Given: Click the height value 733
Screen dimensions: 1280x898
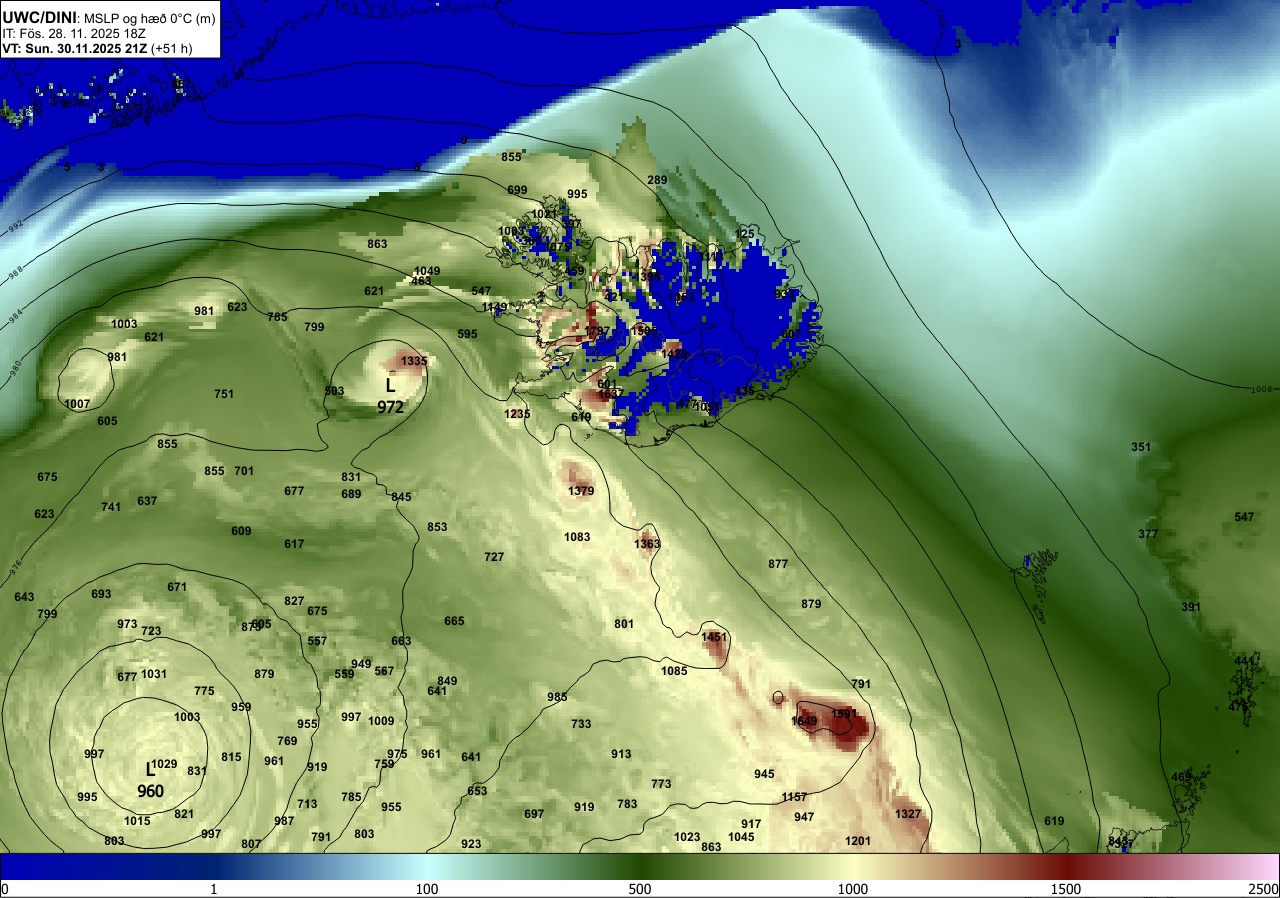Looking at the screenshot, I should (581, 724).
